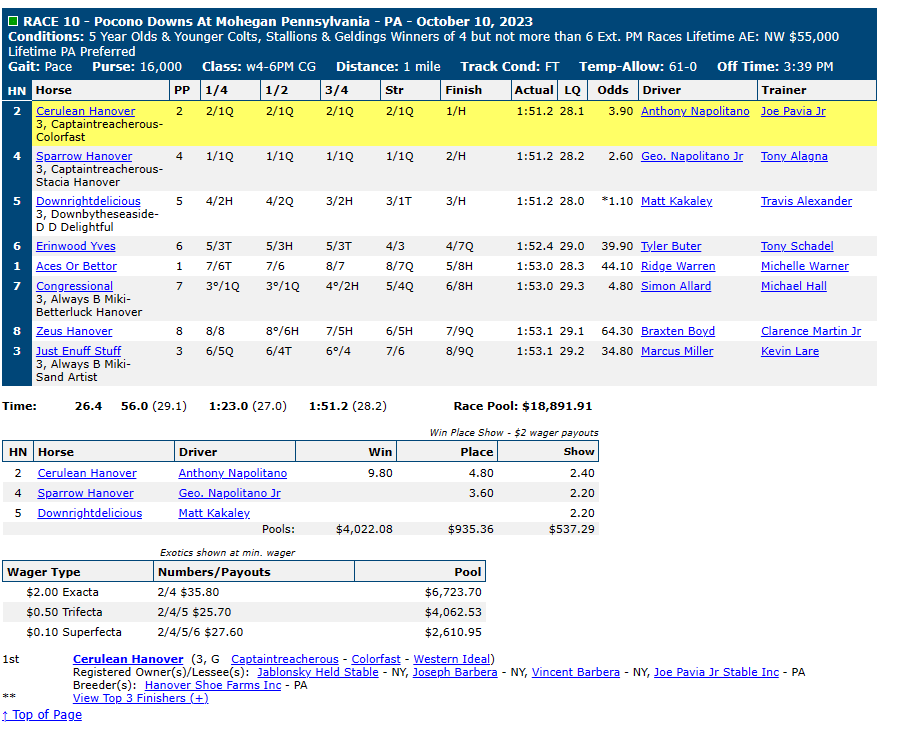Open trainer Tony Alagna profile
This screenshot has width=906, height=735.
click(x=794, y=156)
